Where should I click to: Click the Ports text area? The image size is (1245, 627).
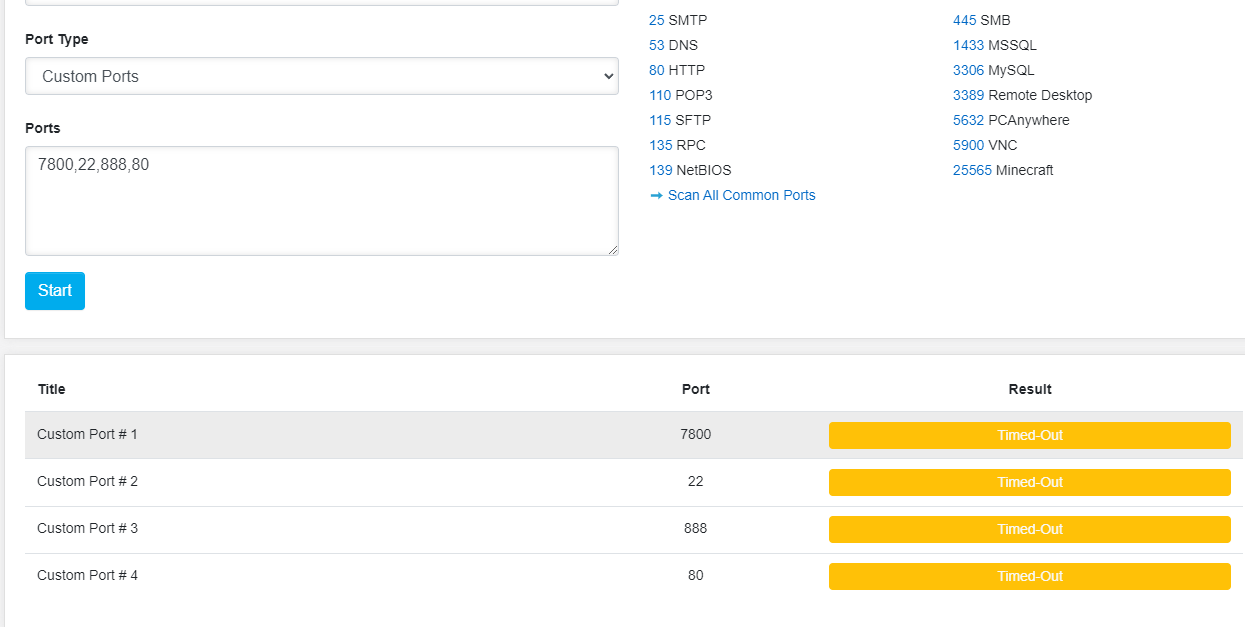click(321, 200)
